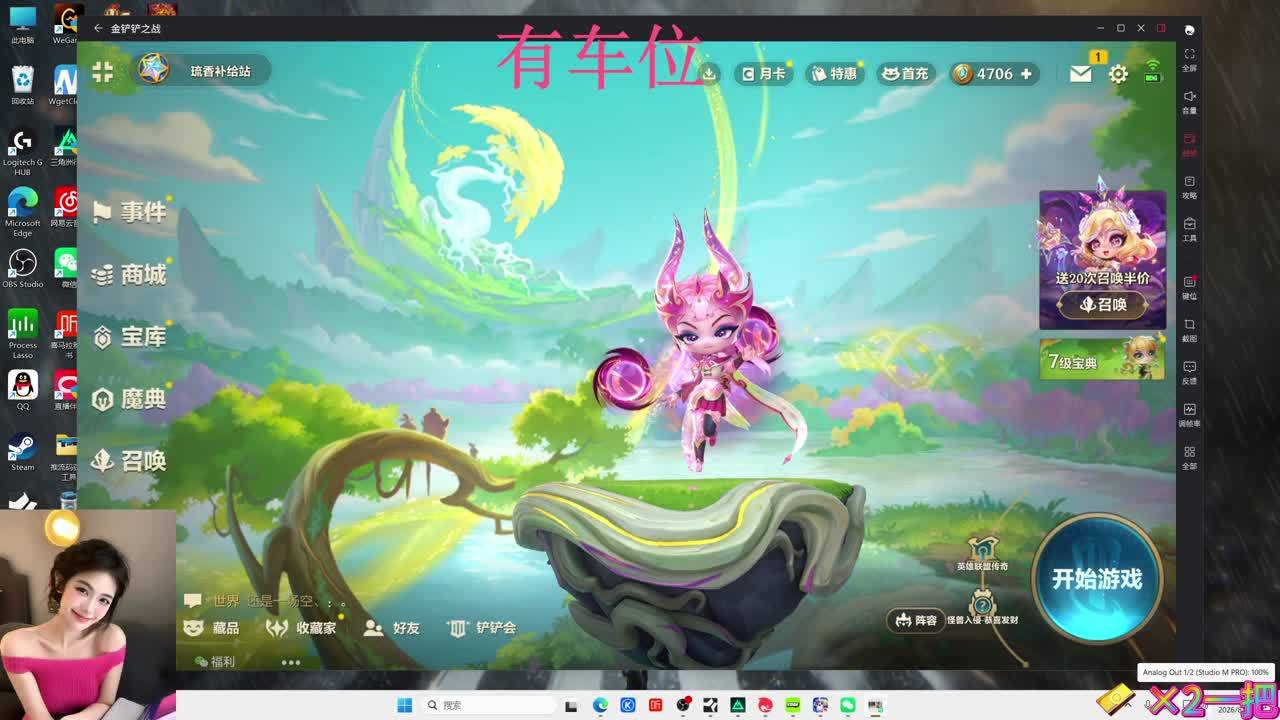Open Microsoft Edge from the taskbar

coord(600,705)
